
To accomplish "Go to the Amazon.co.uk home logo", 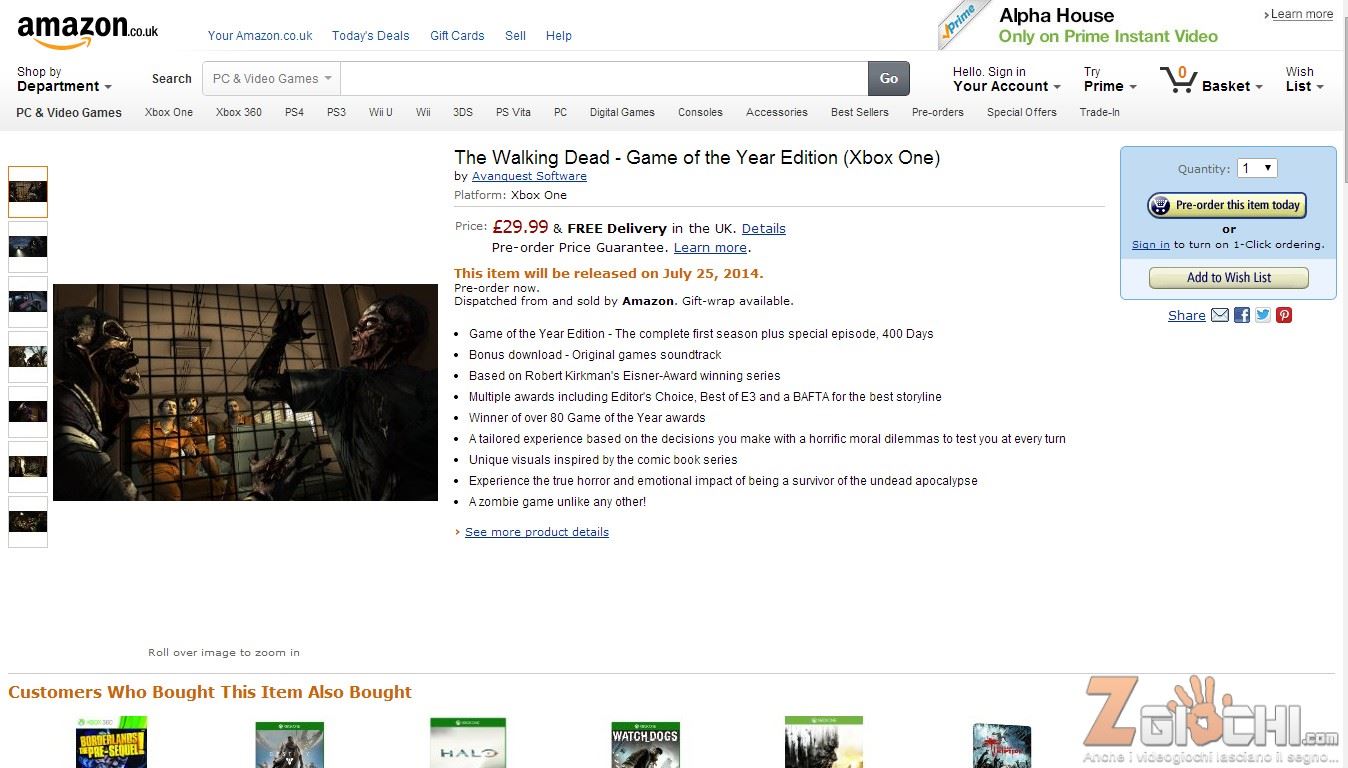I will pos(87,31).
